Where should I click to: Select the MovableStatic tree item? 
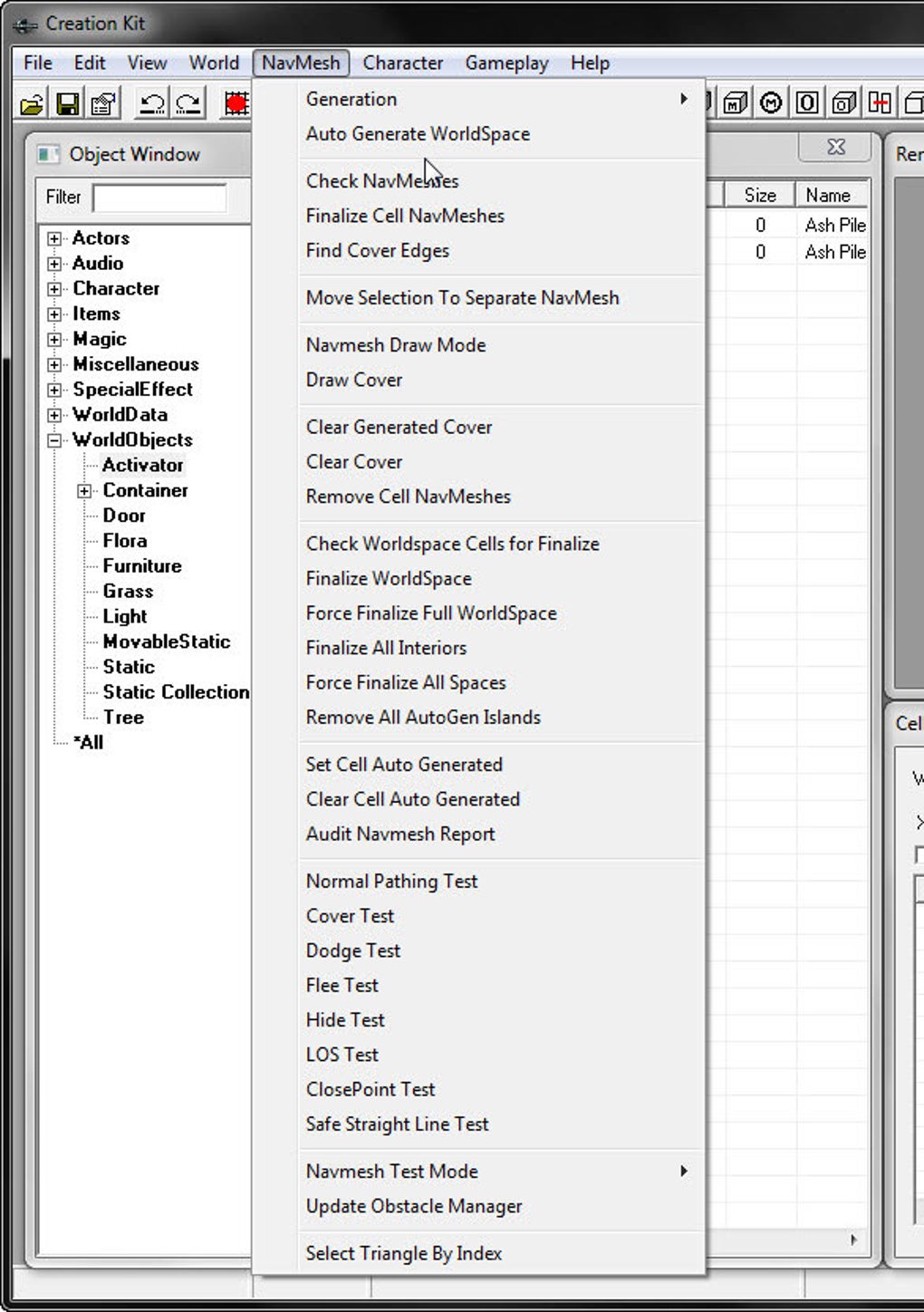(x=167, y=642)
